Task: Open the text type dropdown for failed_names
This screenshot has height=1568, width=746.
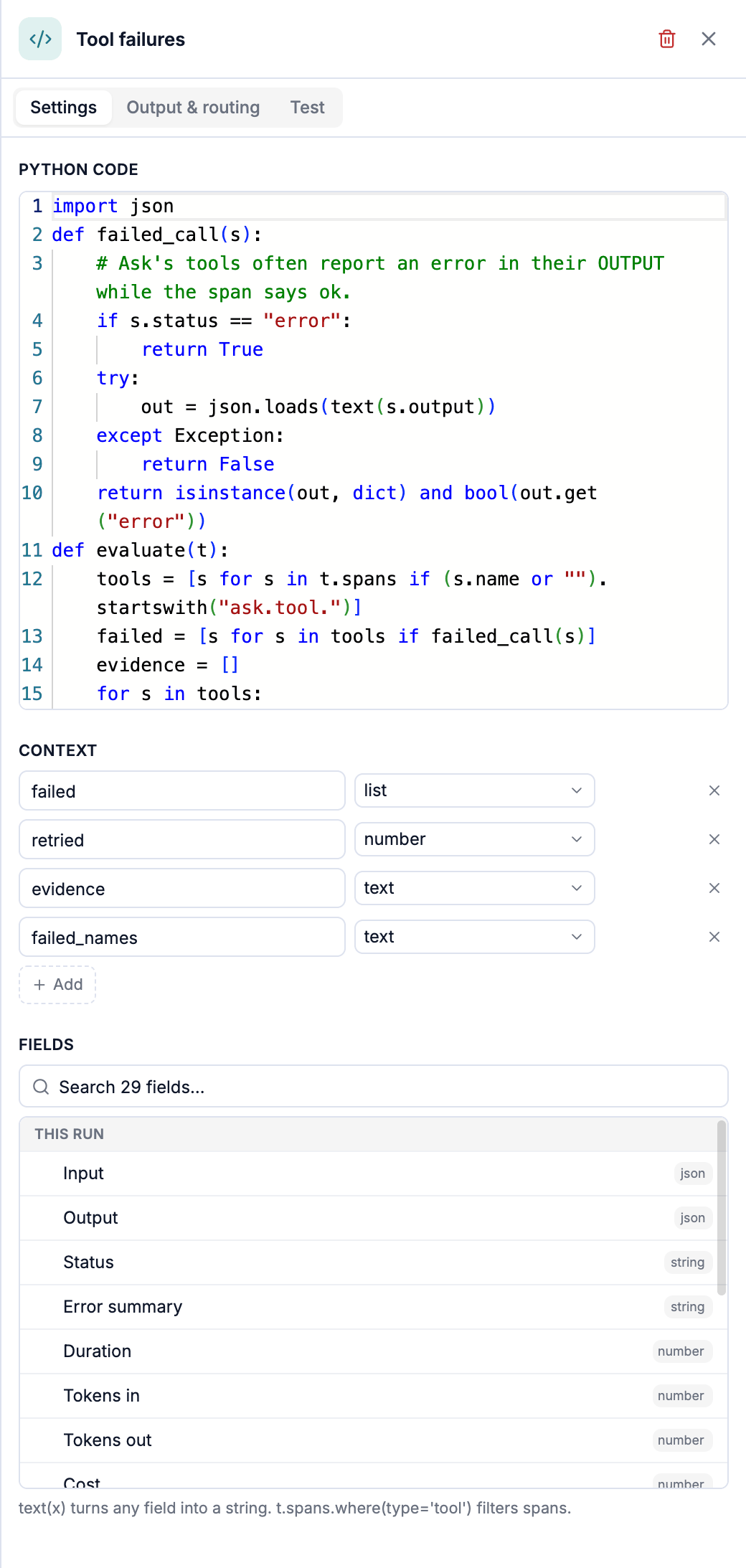Action: pyautogui.click(x=475, y=937)
